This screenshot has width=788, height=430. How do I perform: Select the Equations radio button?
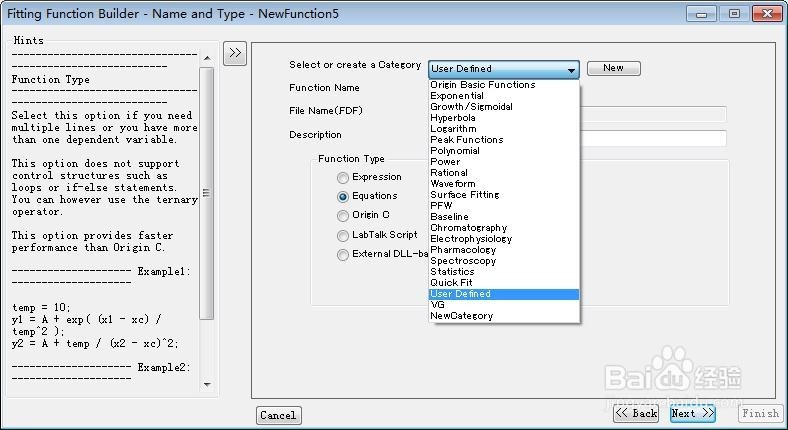tap(343, 197)
